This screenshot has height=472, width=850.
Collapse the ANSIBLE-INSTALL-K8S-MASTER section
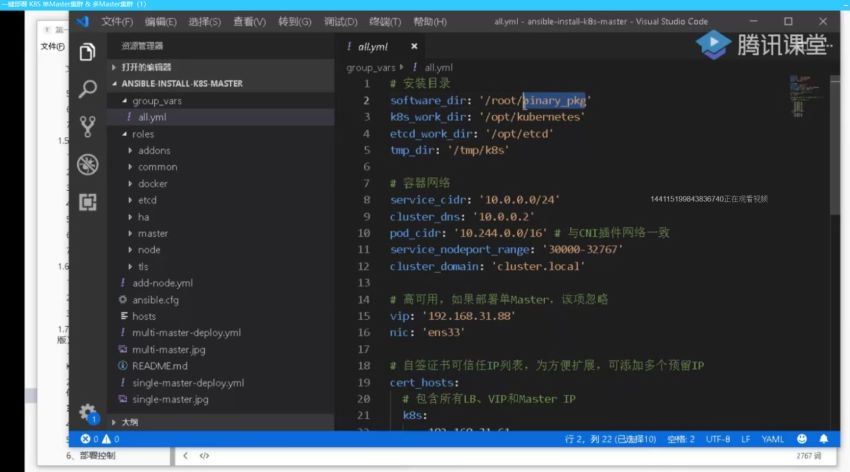(x=221, y=83)
